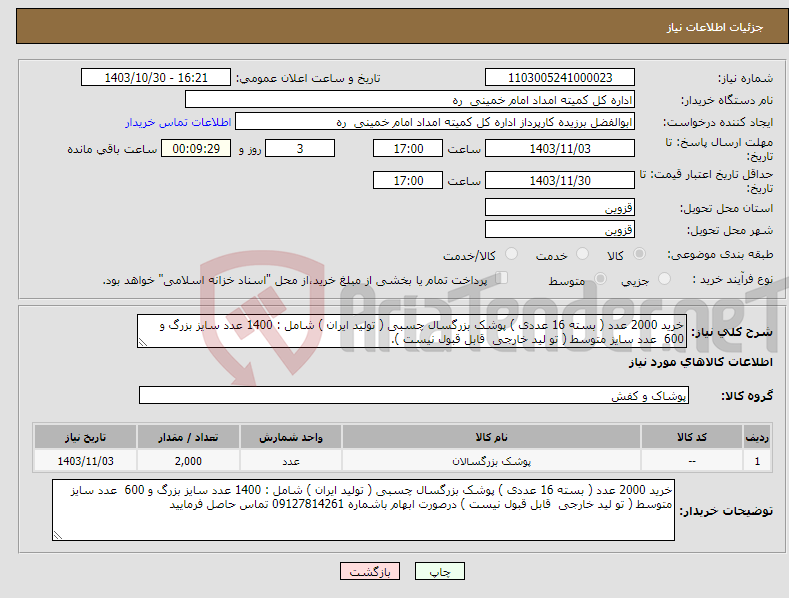Click the remaining time field 00:09:29
Viewport: 789px width, 598px height.
(x=196, y=148)
